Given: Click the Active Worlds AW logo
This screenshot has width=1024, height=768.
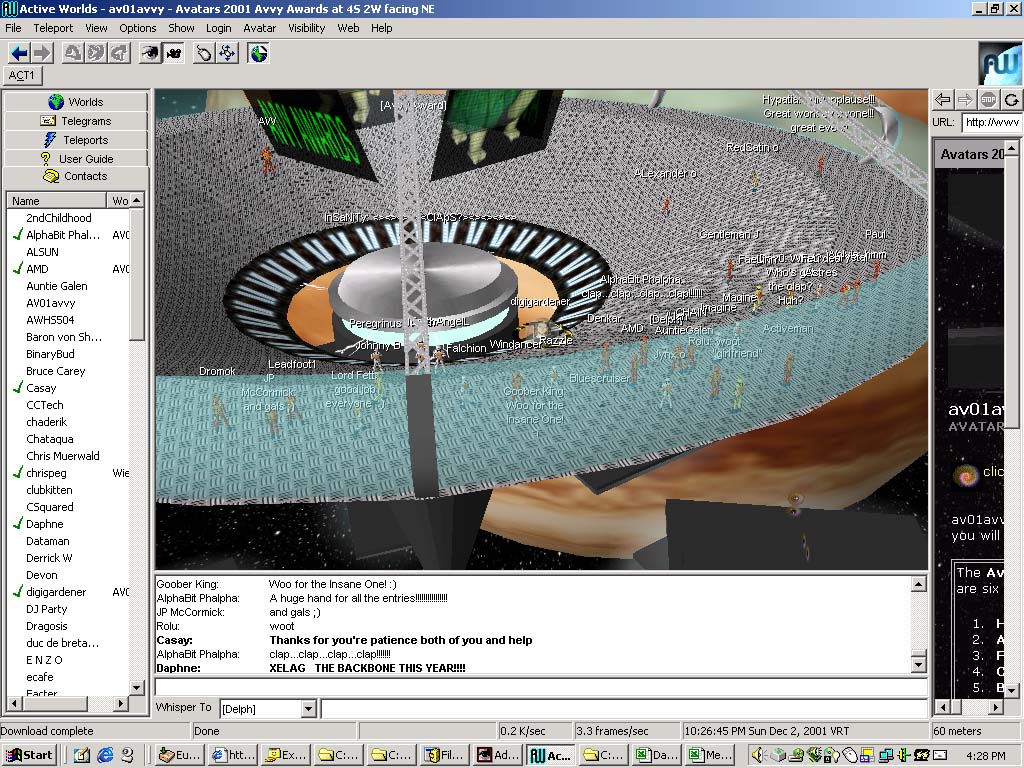Looking at the screenshot, I should tap(999, 63).
